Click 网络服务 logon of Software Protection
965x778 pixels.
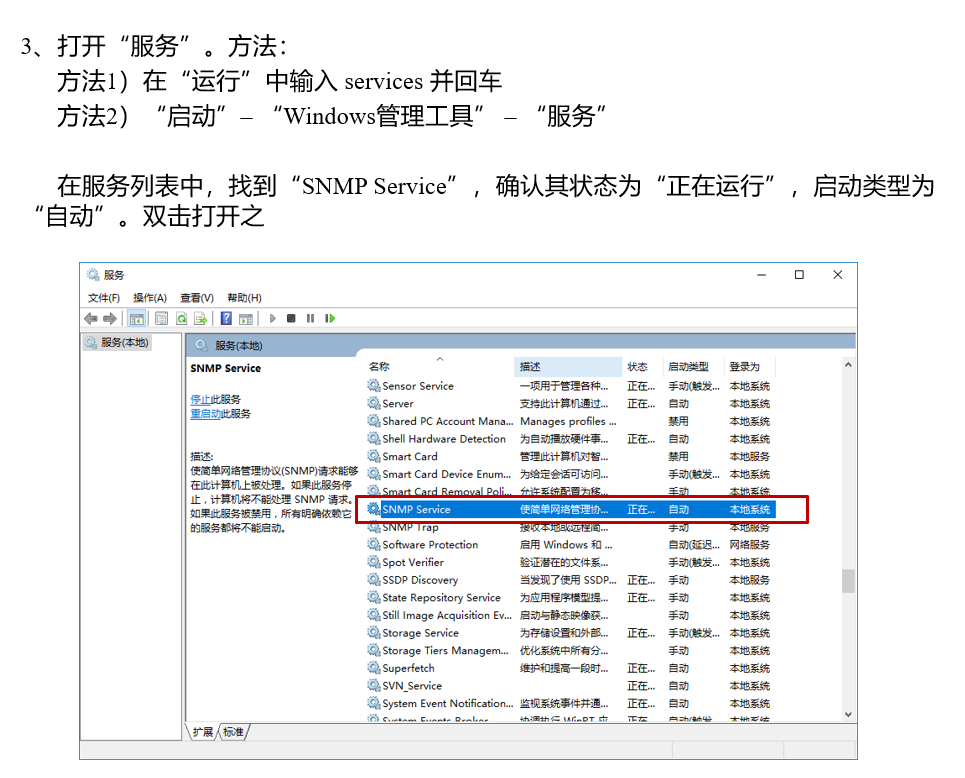pos(750,545)
